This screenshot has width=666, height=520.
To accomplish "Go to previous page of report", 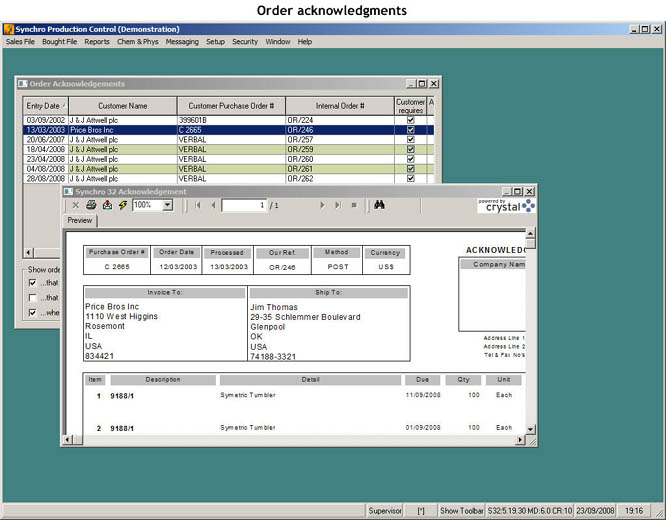I will 213,205.
